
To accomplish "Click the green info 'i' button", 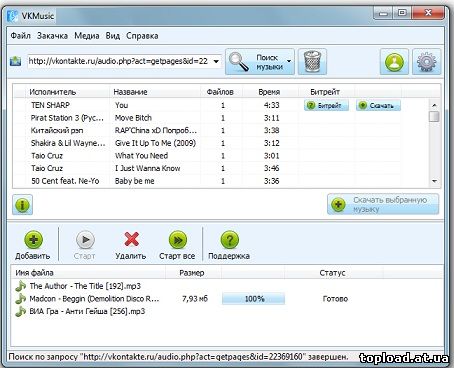I will click(x=22, y=205).
